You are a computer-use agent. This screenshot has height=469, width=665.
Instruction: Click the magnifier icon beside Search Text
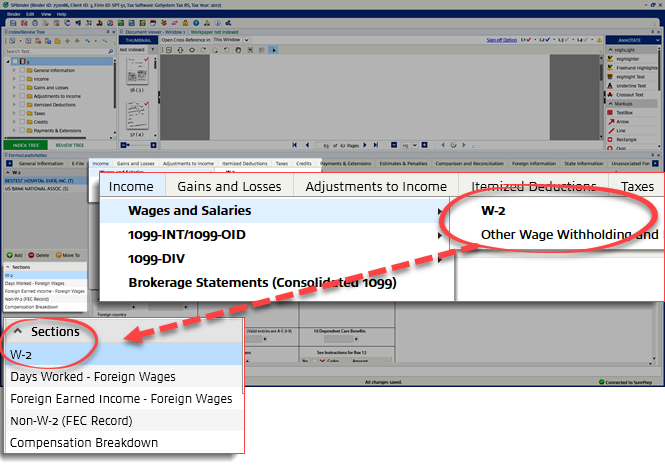click(111, 51)
